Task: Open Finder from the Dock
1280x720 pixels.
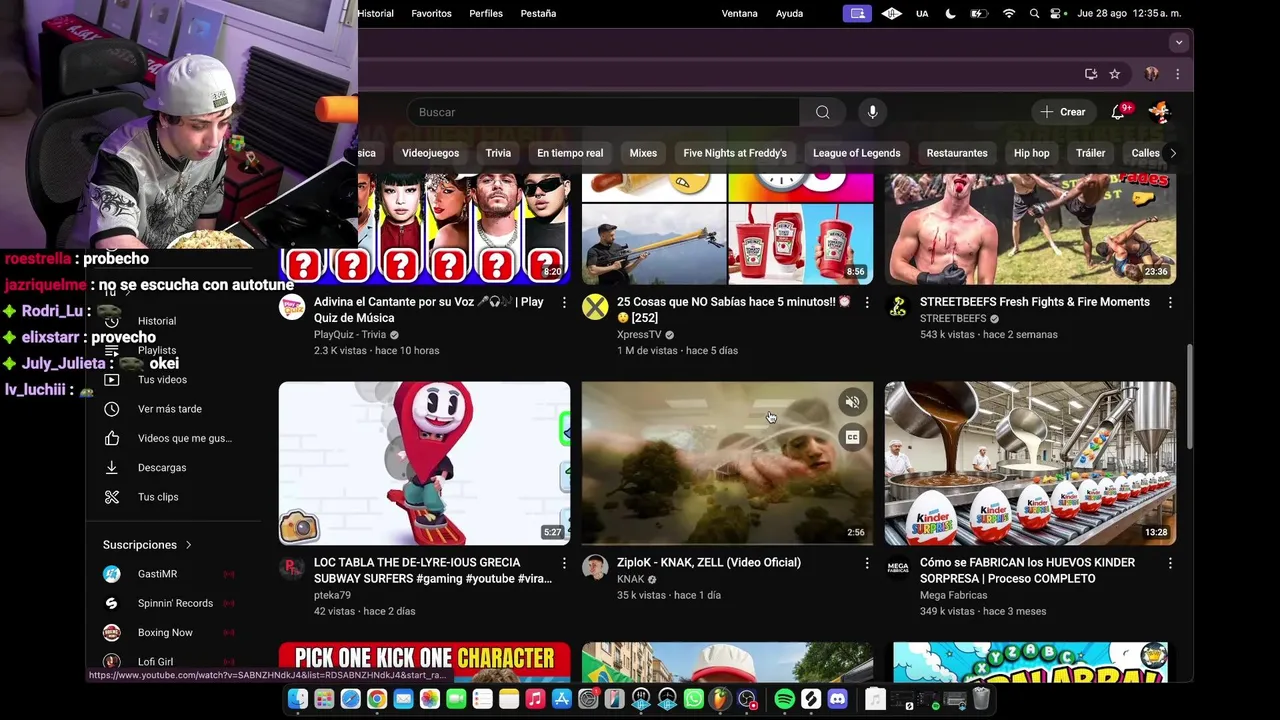Action: [x=298, y=700]
